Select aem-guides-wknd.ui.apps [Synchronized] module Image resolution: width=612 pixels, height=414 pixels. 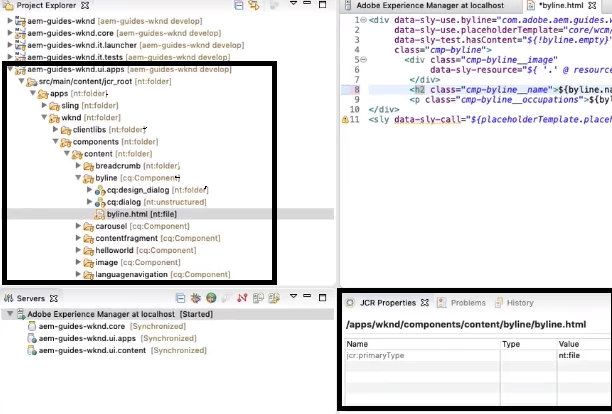coord(117,338)
